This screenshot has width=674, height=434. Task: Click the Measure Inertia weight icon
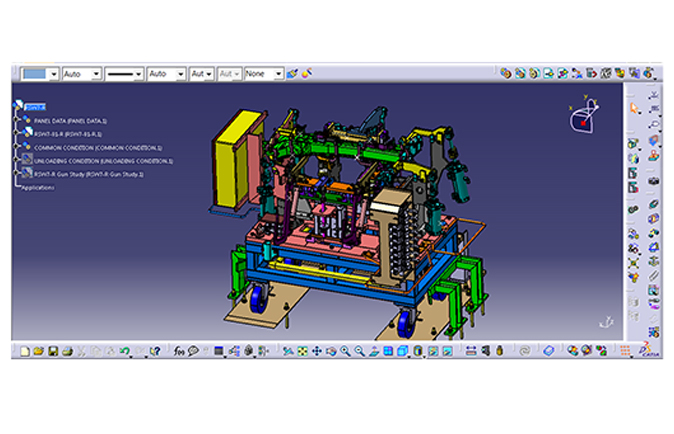click(499, 351)
